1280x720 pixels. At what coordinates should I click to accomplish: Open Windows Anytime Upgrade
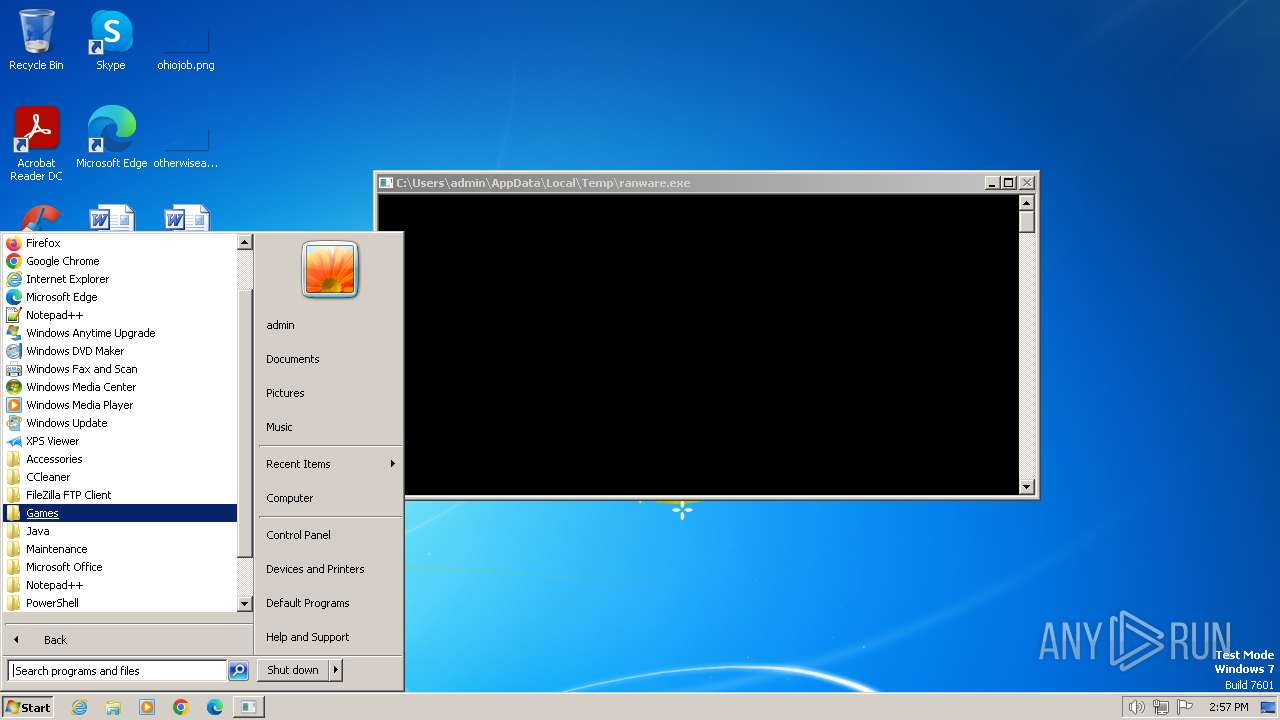coord(120,333)
